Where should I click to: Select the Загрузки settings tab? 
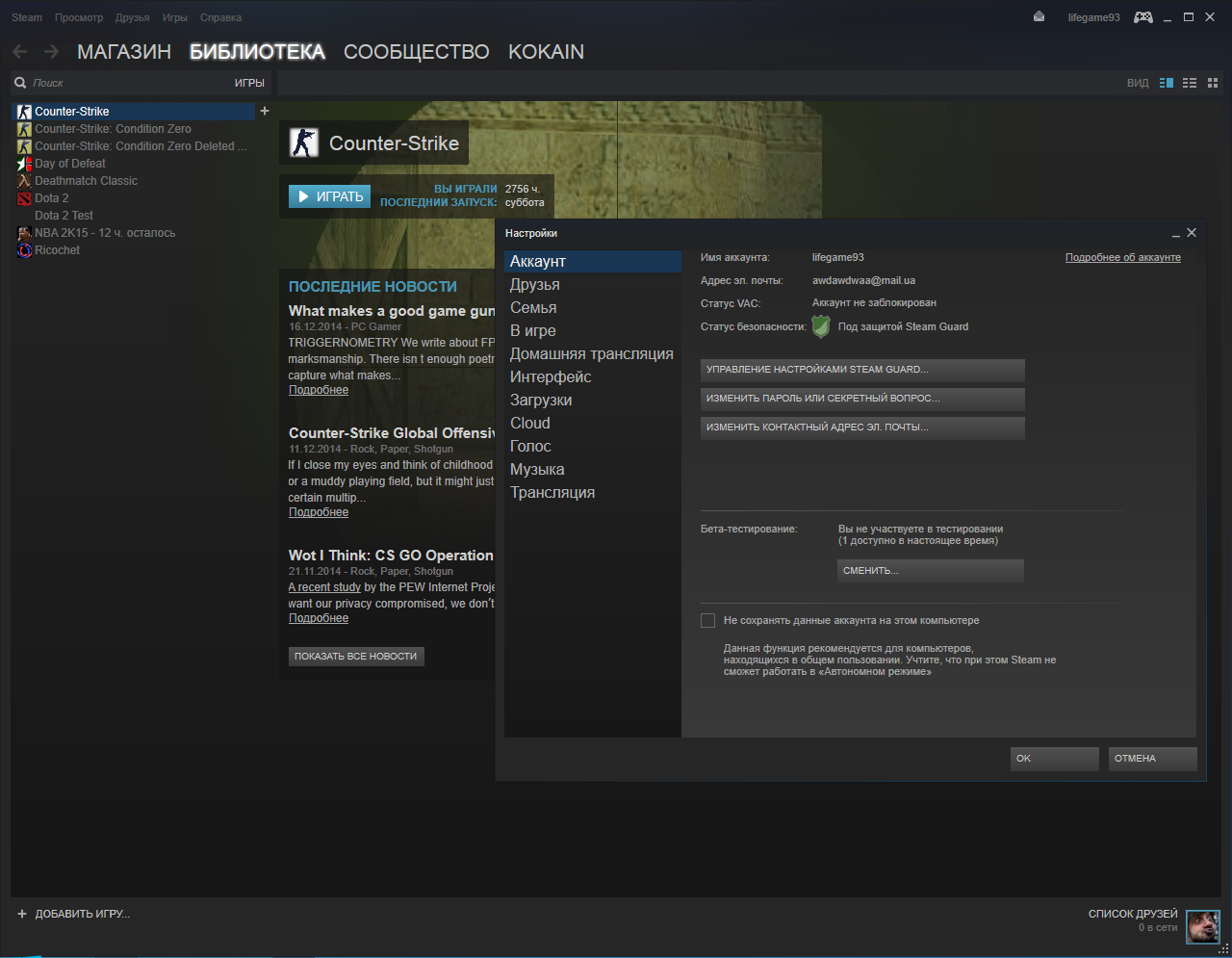[593, 401]
